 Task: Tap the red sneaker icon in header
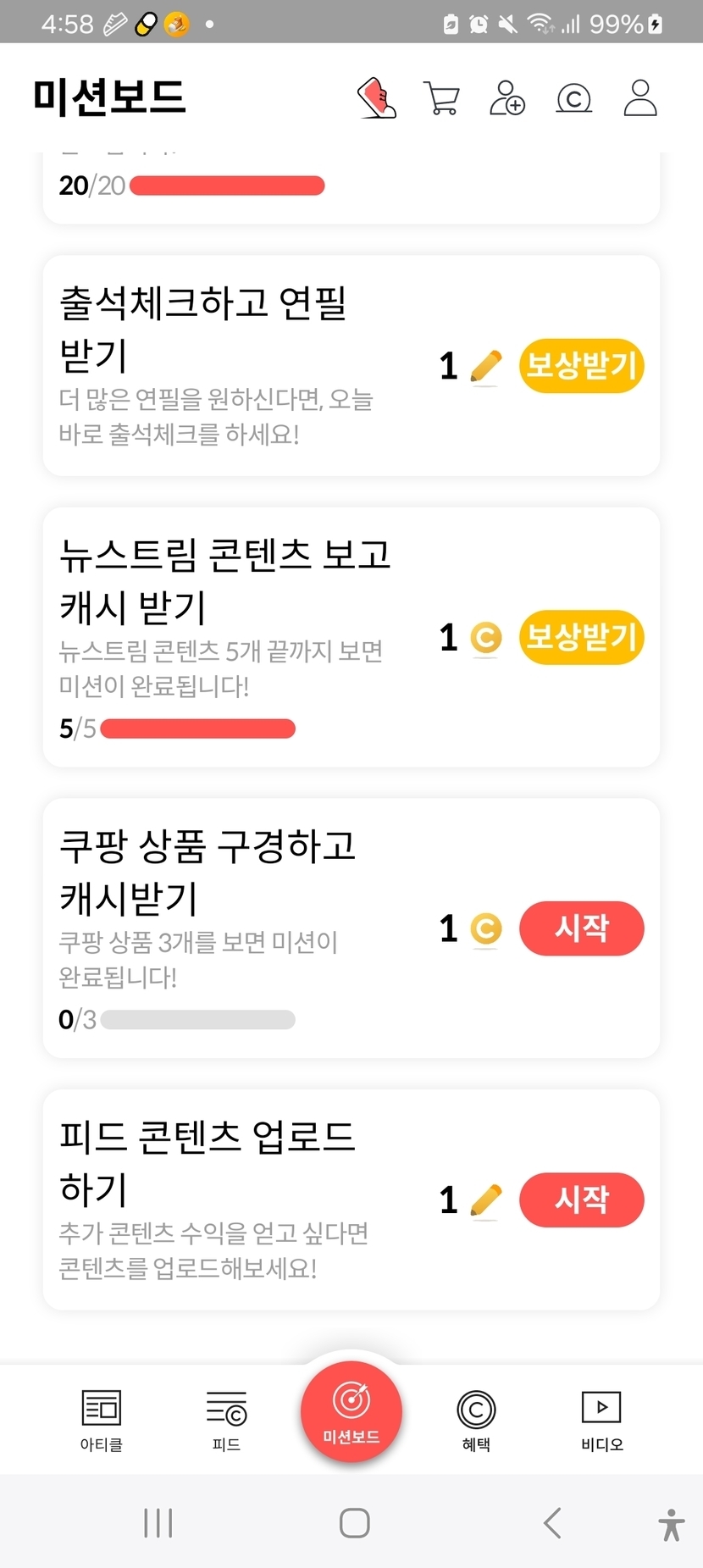377,98
